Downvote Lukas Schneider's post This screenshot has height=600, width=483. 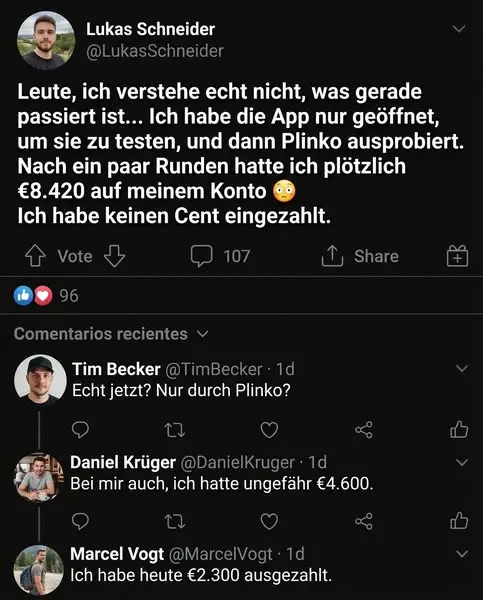click(114, 256)
